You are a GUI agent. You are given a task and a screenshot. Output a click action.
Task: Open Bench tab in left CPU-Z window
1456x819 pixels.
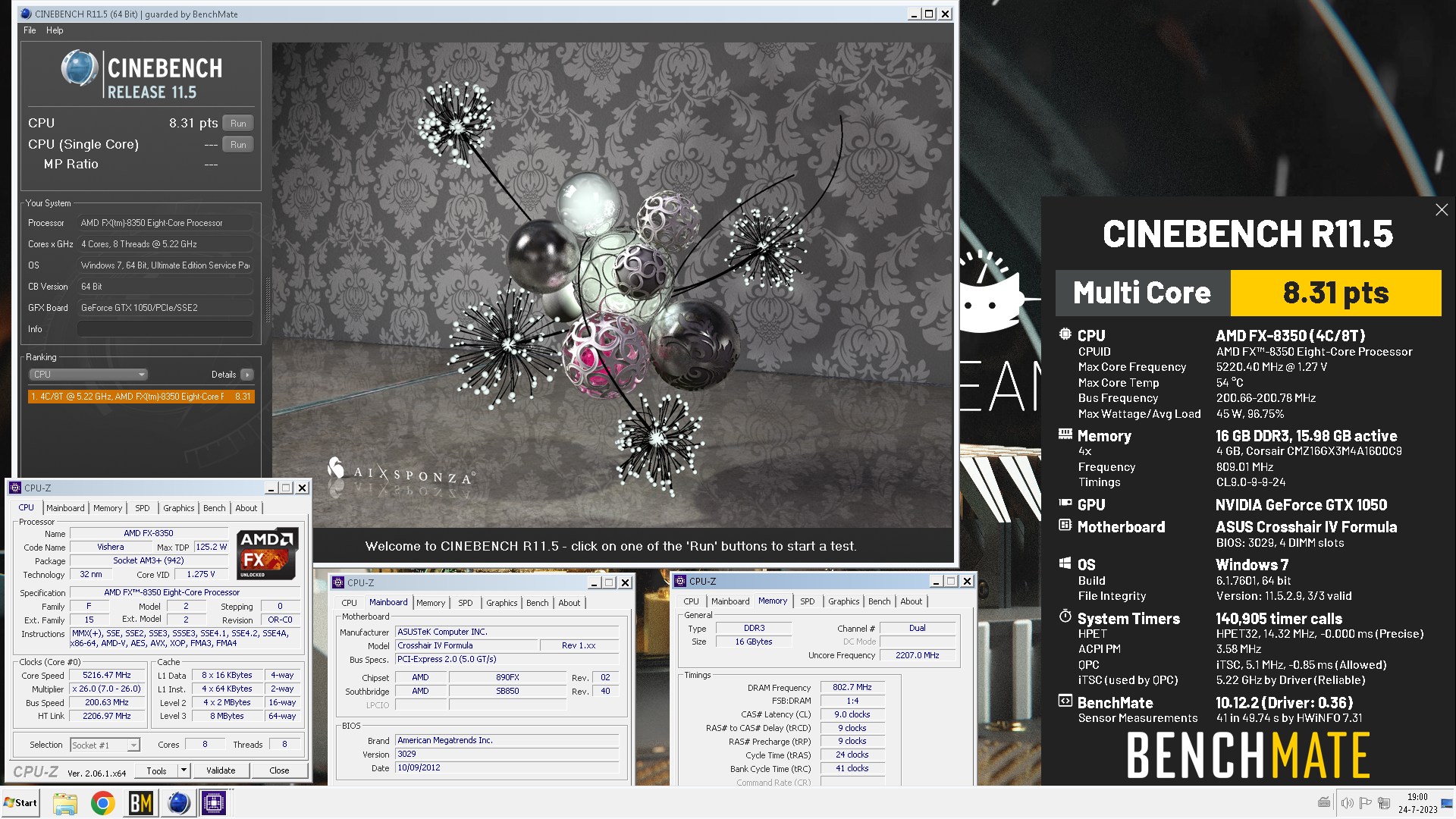[215, 508]
